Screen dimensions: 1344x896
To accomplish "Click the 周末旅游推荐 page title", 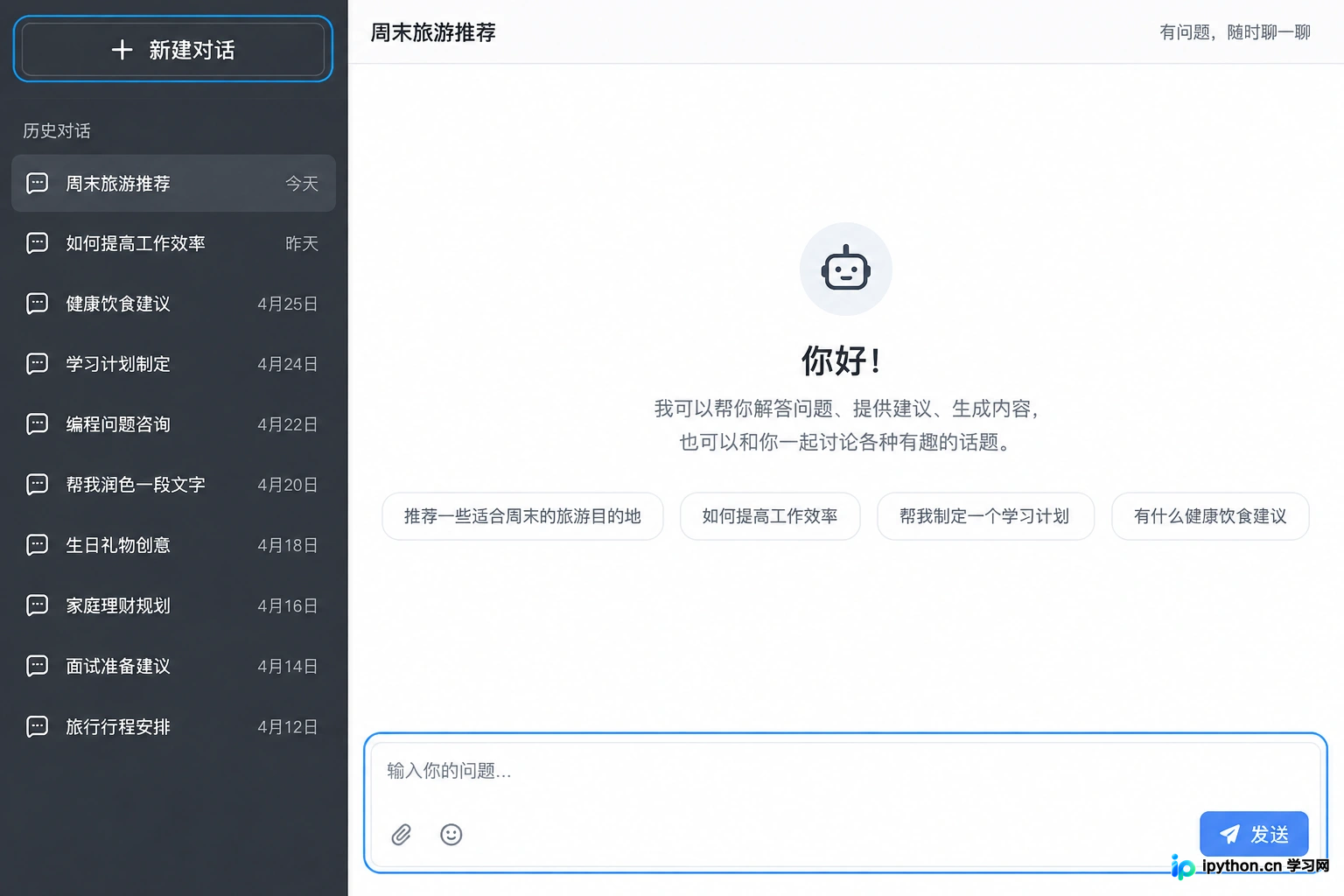I will point(433,32).
